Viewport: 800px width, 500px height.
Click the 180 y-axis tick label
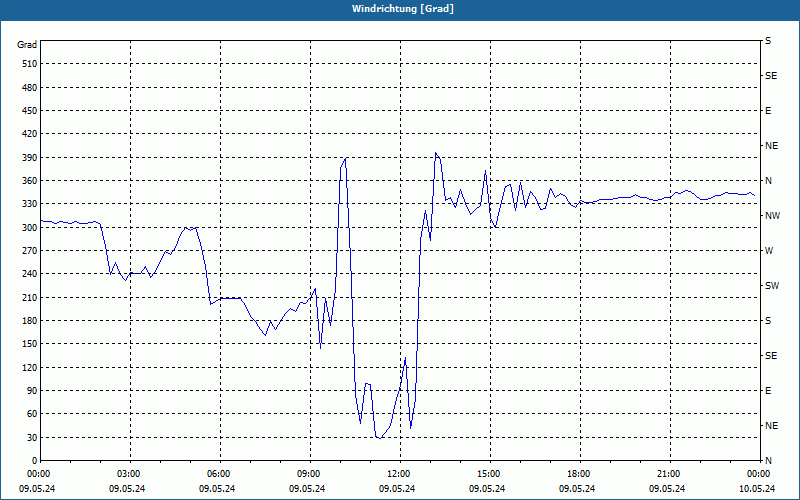(29, 321)
